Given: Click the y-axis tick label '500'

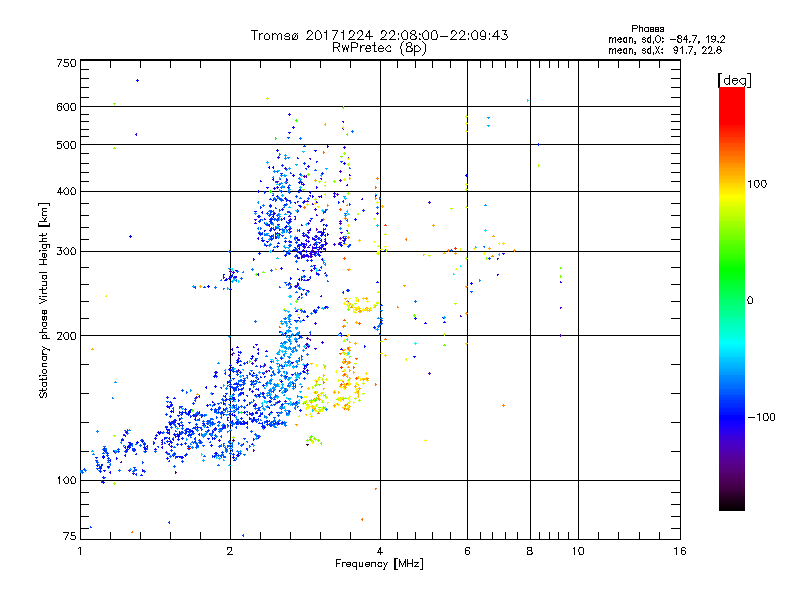Looking at the screenshot, I should point(66,145).
